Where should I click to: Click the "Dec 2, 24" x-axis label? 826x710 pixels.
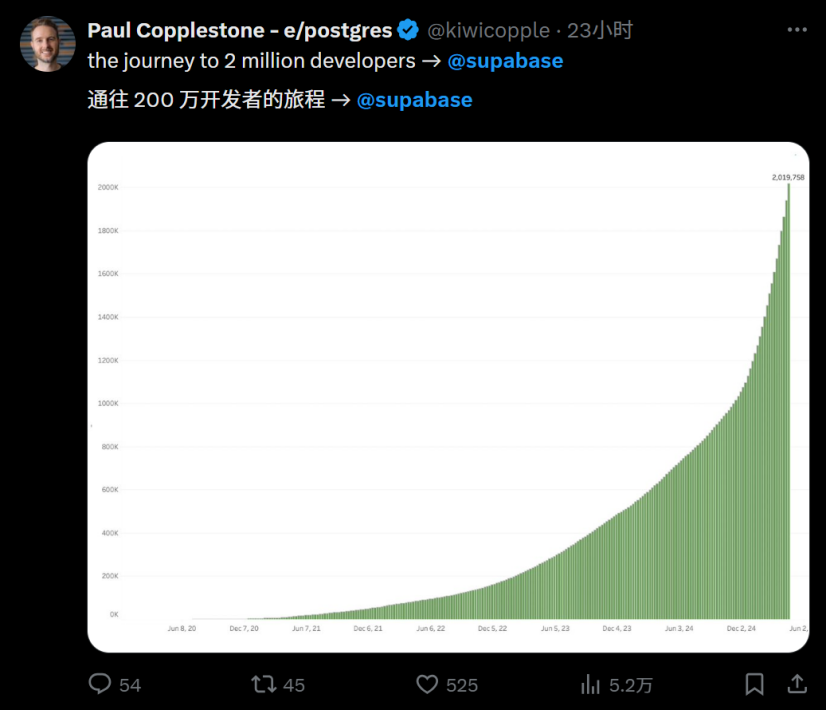coord(742,629)
